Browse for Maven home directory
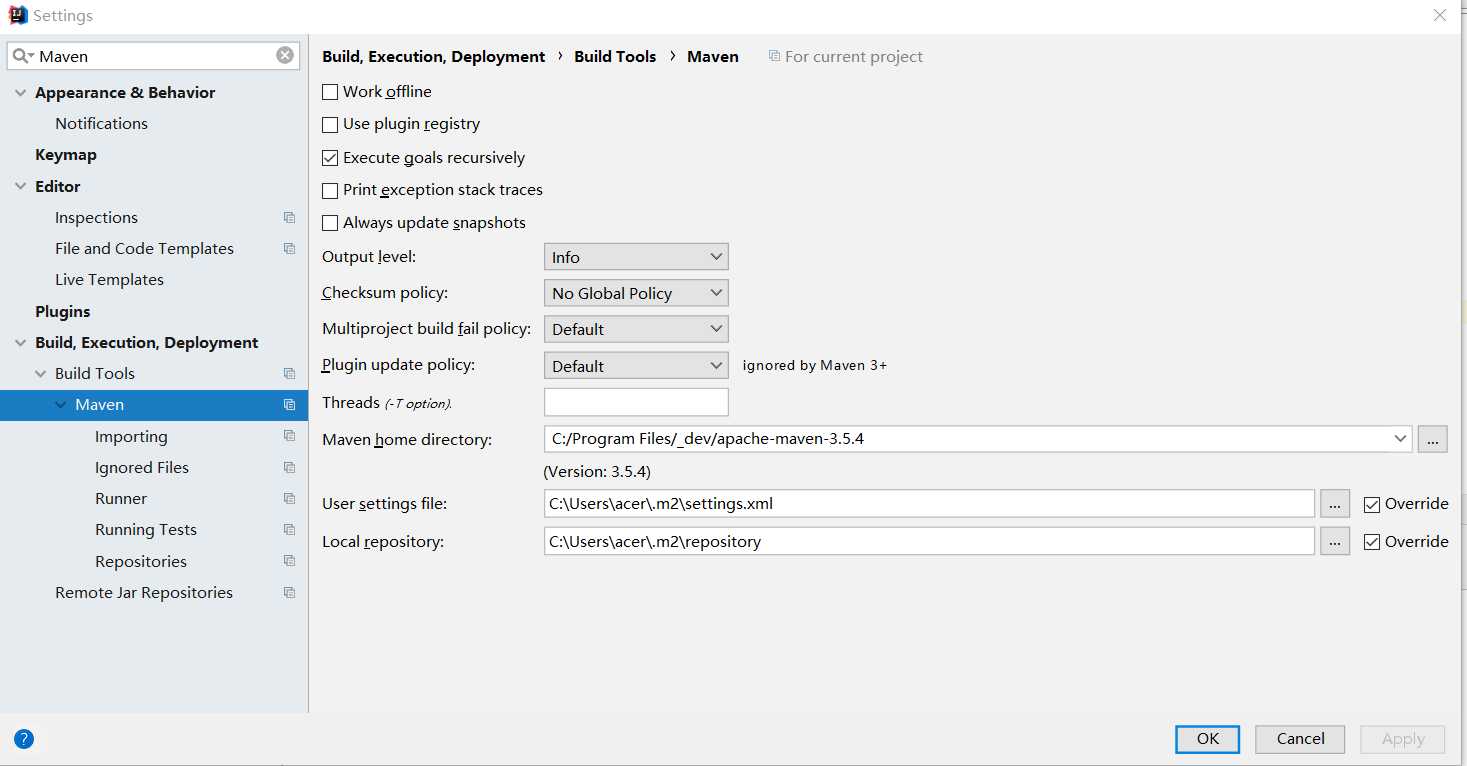The width and height of the screenshot is (1467, 766). [1432, 439]
